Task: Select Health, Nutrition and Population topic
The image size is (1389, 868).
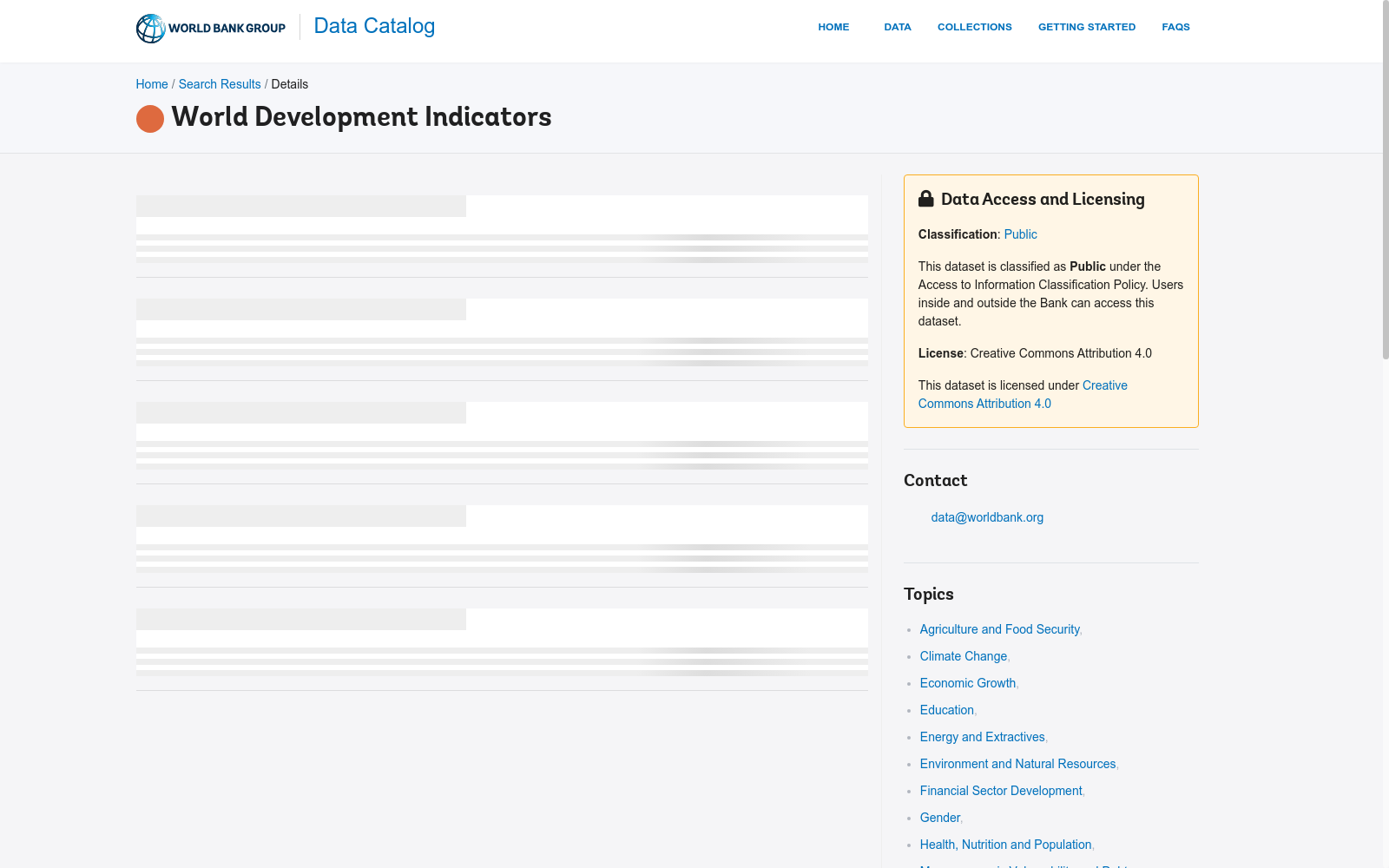Action: [x=1006, y=845]
